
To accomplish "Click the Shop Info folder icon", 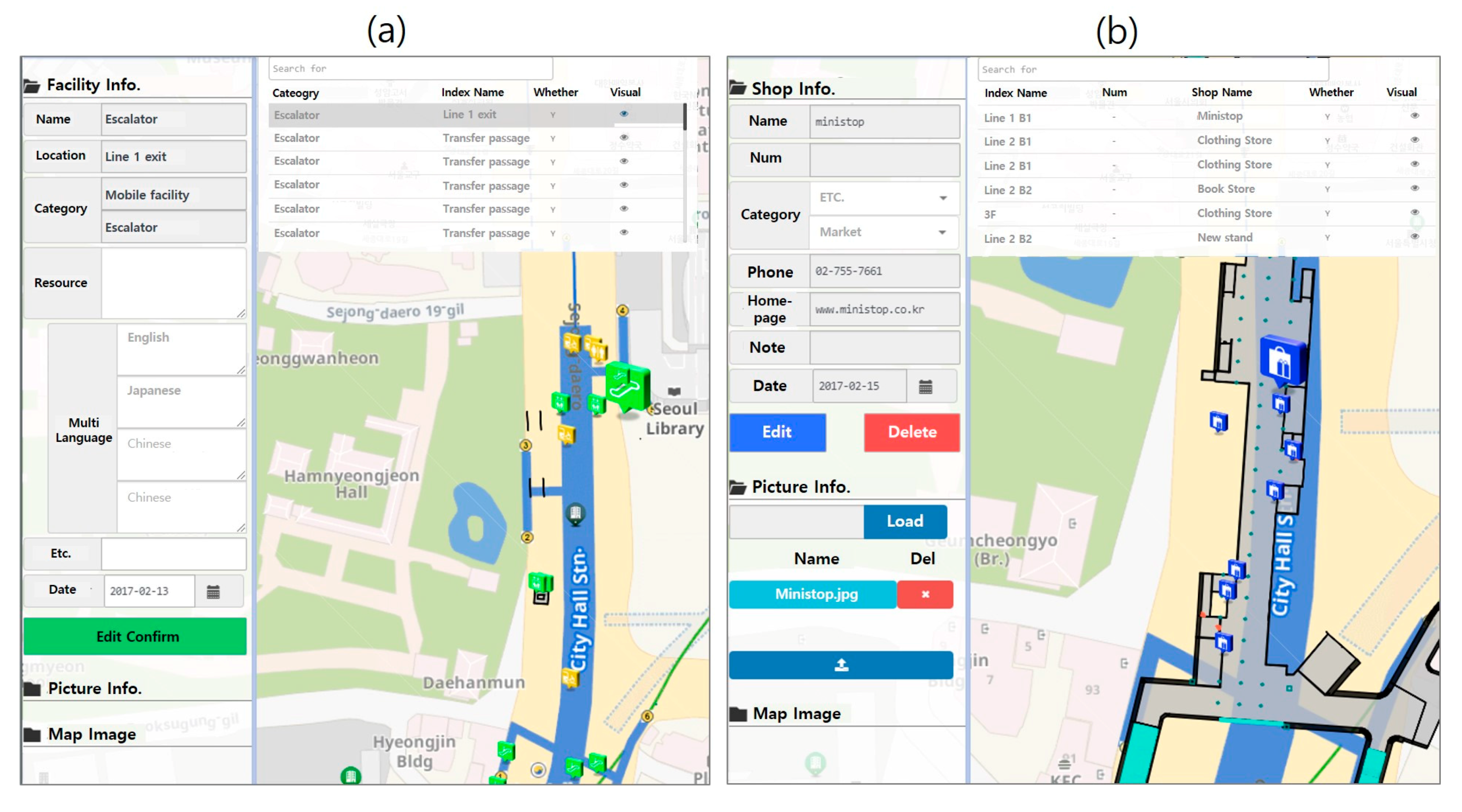I will pyautogui.click(x=738, y=88).
